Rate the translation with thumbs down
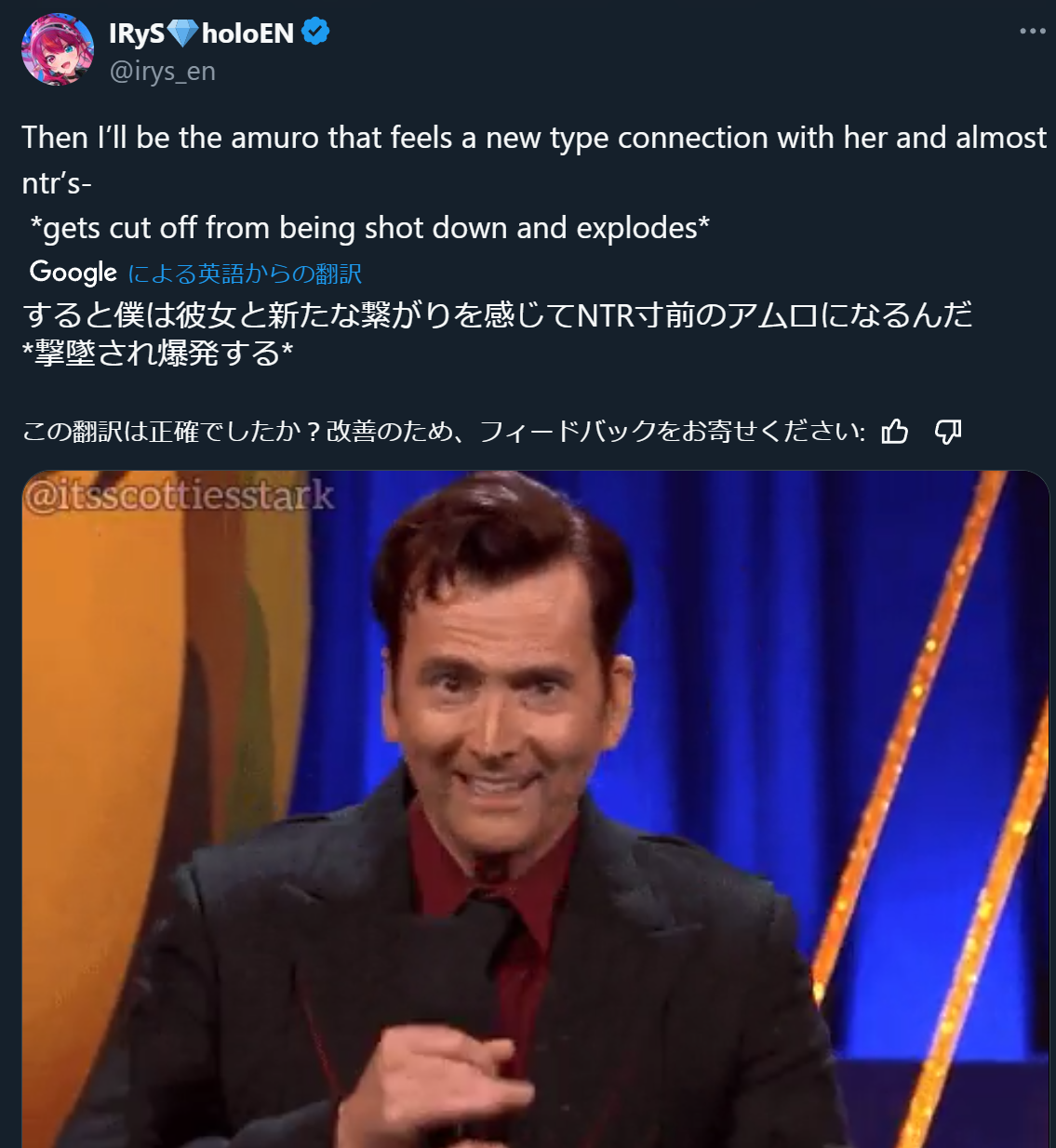Screen dimensions: 1056x1148 (947, 431)
